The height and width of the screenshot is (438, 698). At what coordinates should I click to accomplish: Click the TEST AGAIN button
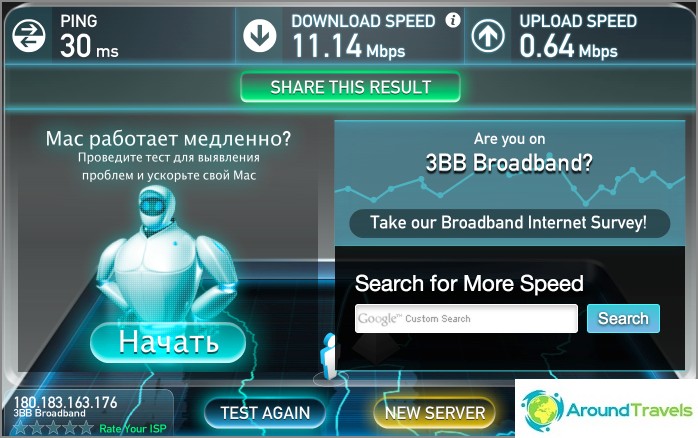point(265,413)
